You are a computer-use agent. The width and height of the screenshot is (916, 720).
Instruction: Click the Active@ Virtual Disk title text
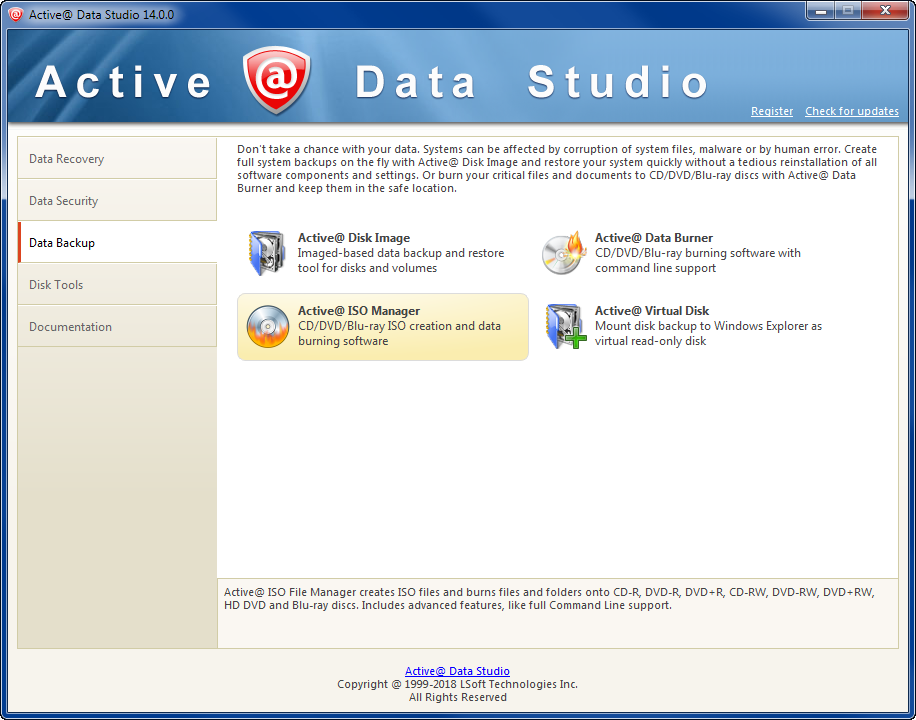click(652, 311)
